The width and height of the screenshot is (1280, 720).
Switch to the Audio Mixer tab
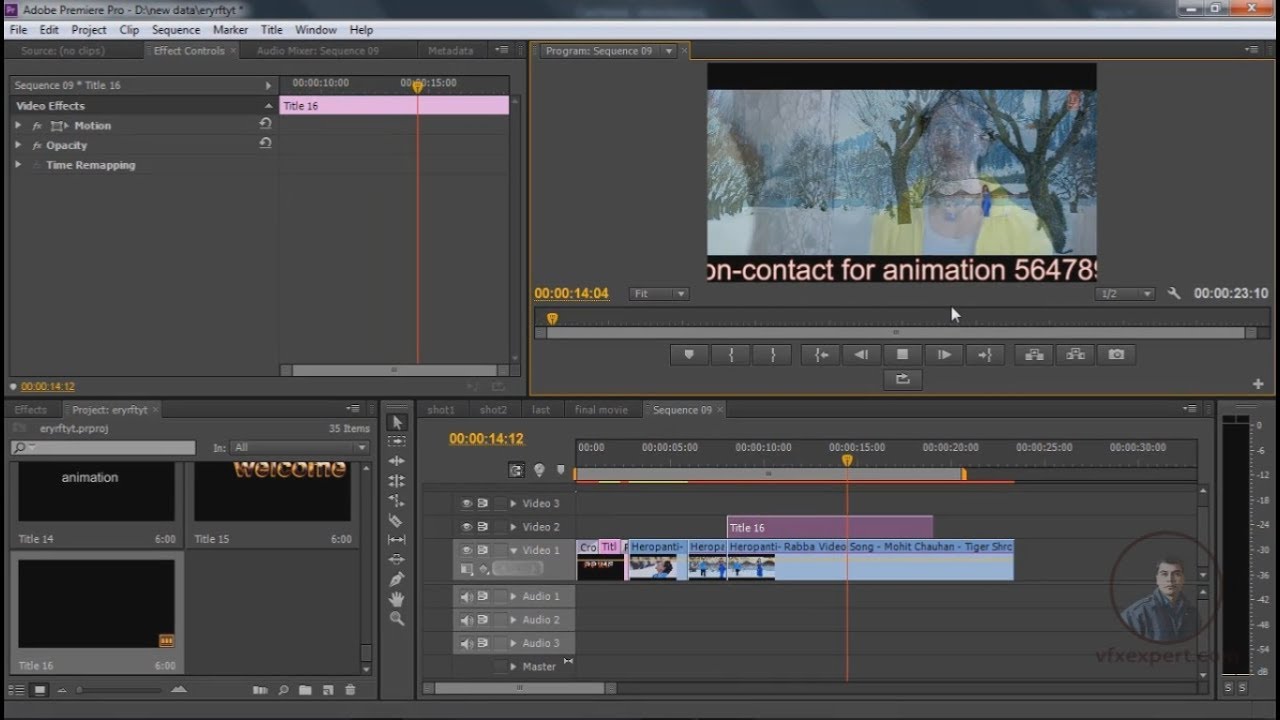317,50
